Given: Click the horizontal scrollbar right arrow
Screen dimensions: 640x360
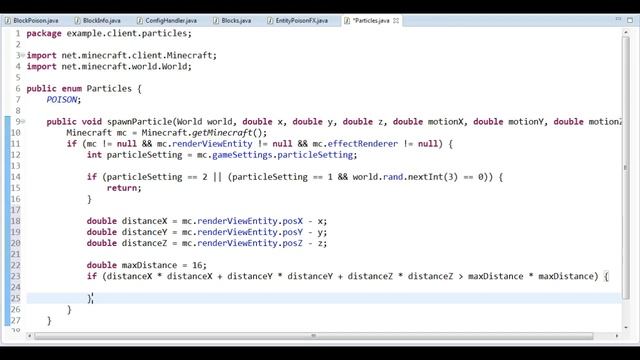Looking at the screenshot, I should [x=617, y=336].
